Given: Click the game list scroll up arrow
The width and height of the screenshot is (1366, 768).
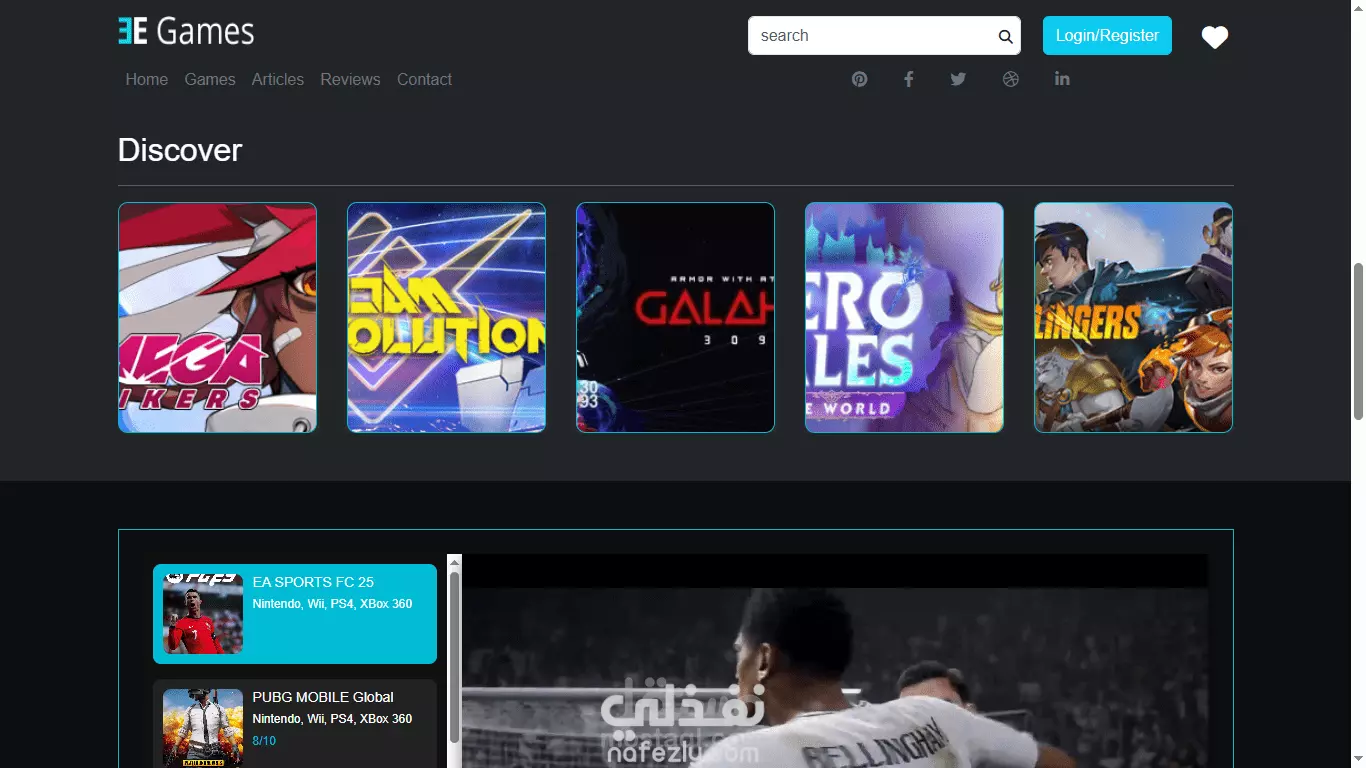Looking at the screenshot, I should 454,562.
